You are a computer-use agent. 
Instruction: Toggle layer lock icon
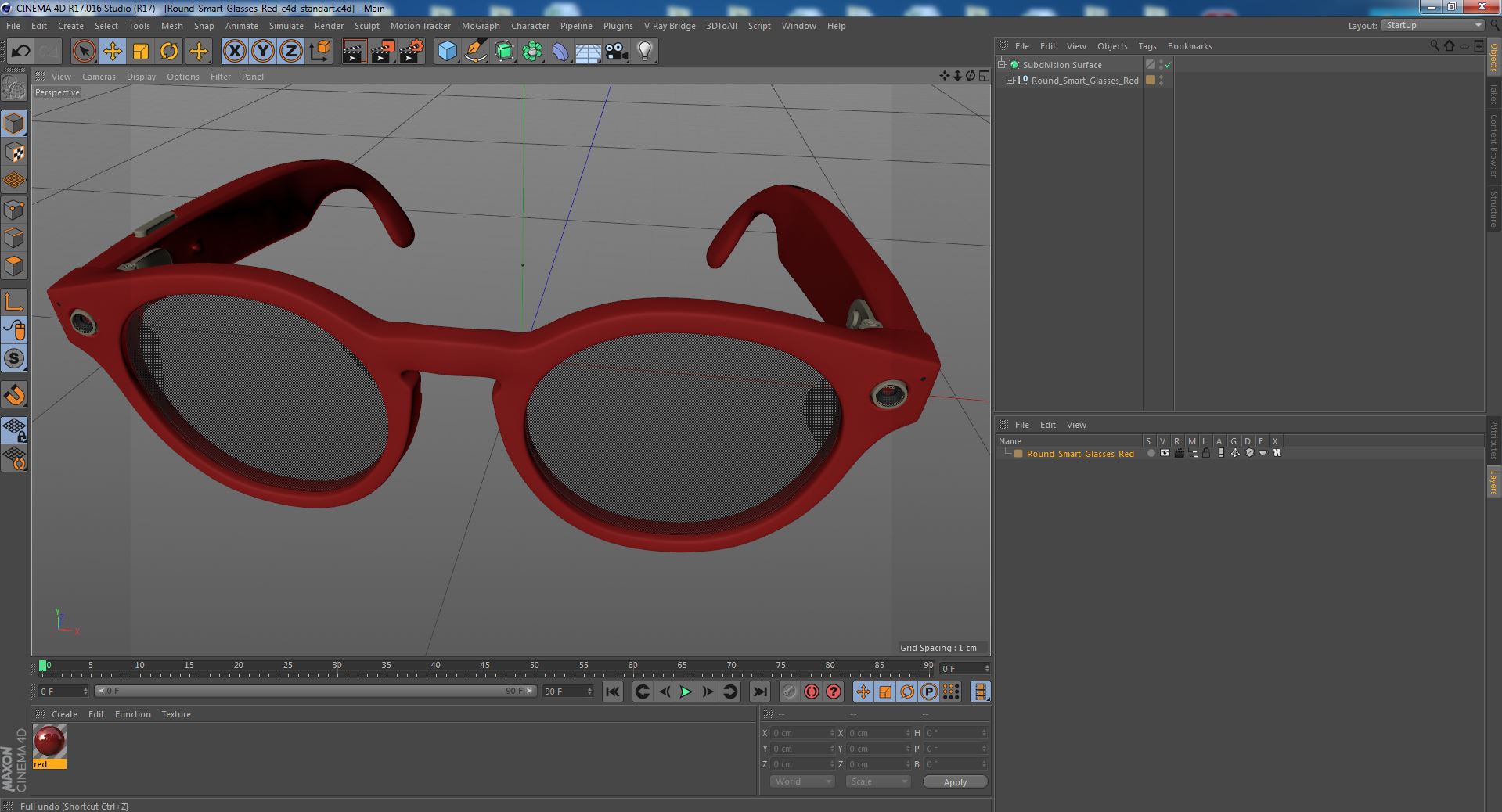tap(1206, 453)
